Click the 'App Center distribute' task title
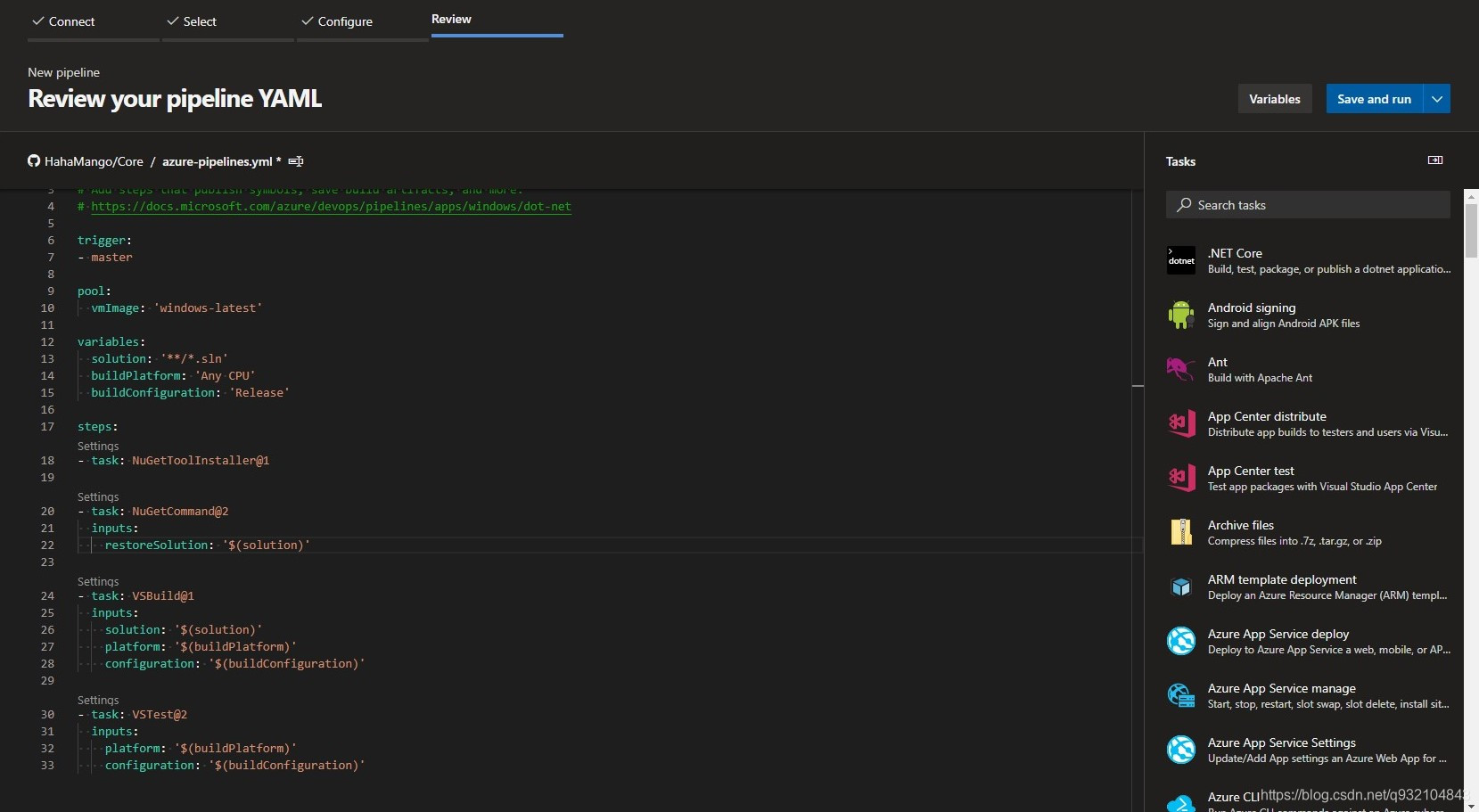The height and width of the screenshot is (812, 1479). point(1267,416)
